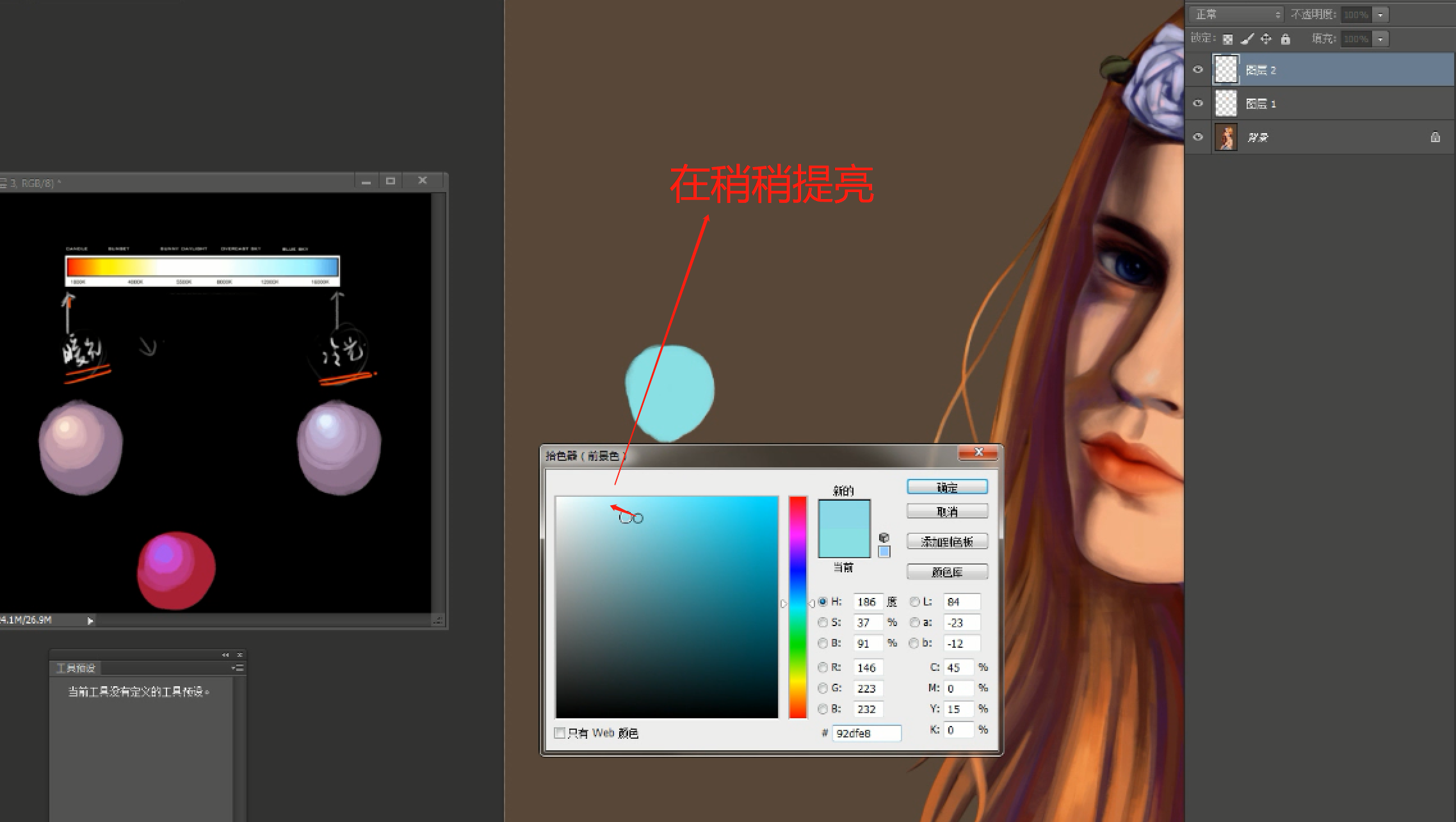Select the S saturation radio button
This screenshot has height=822, width=1456.
tap(823, 622)
